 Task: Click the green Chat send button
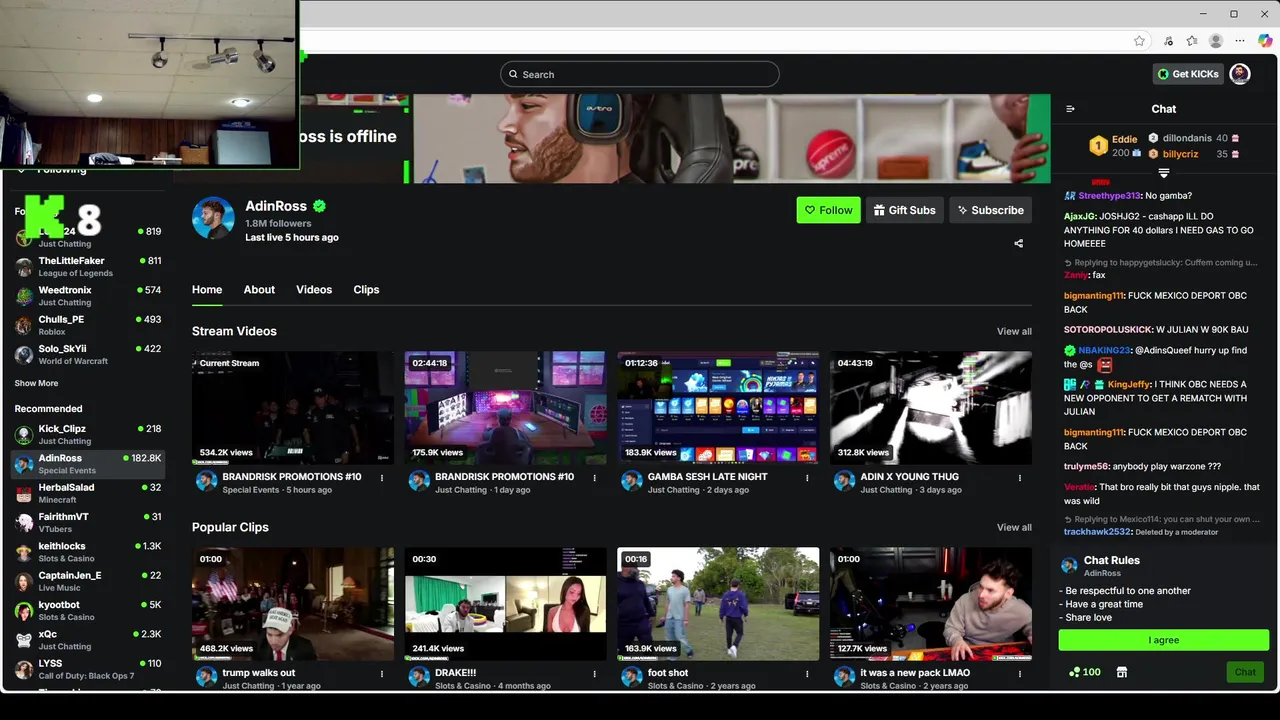[1245, 672]
